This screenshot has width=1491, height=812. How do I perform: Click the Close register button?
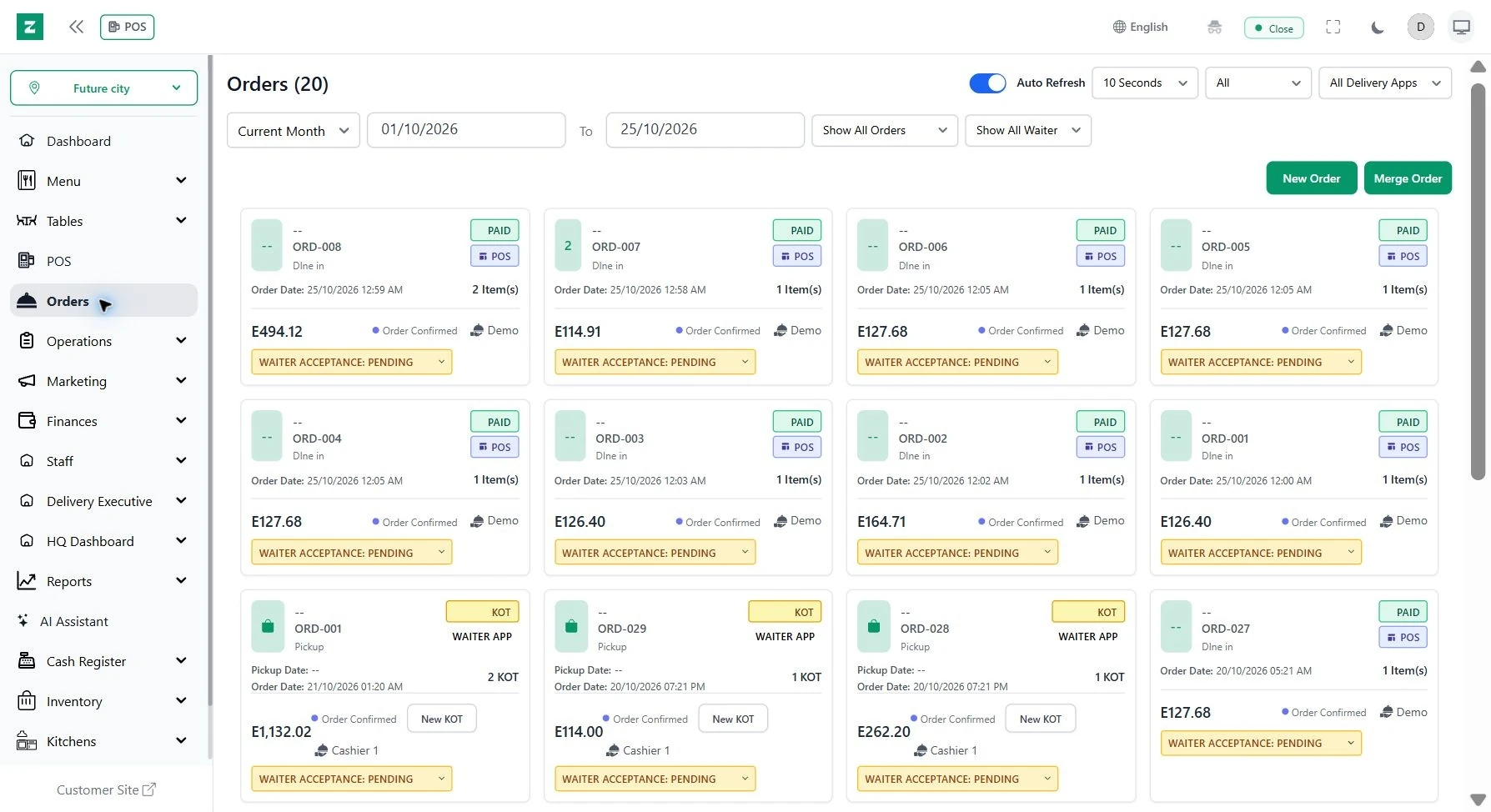[x=1273, y=28]
